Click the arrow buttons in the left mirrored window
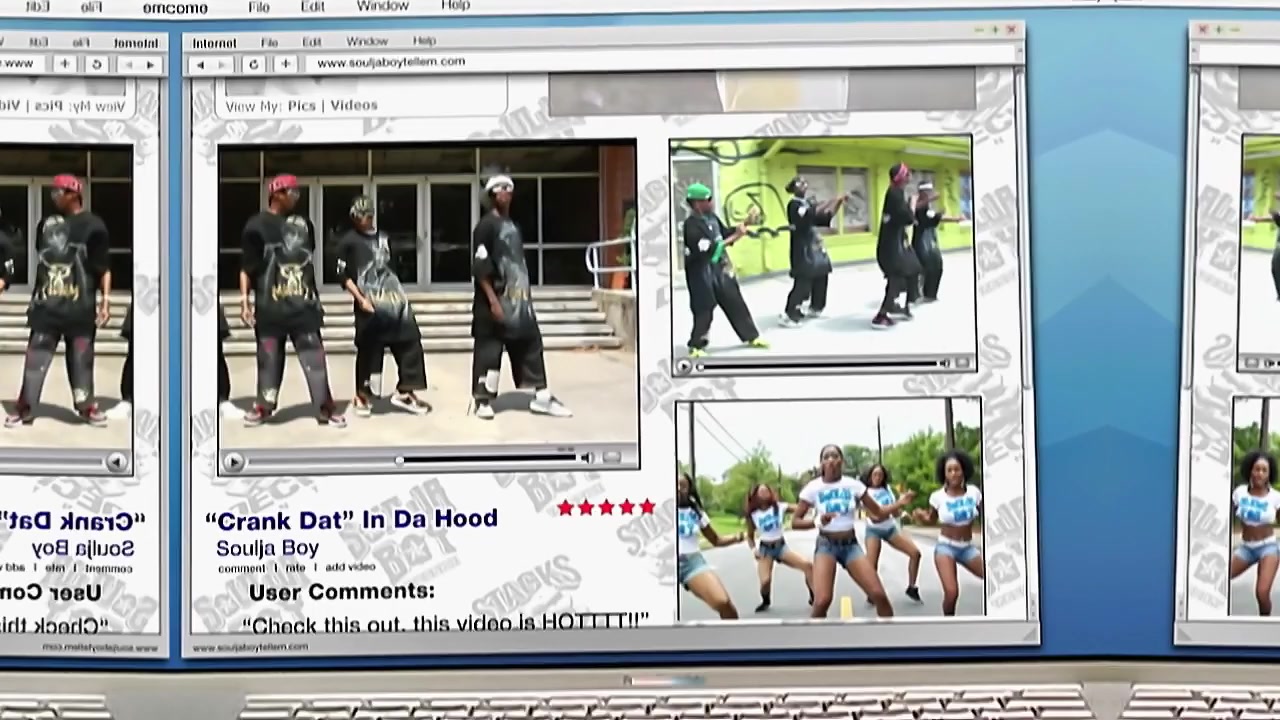Viewport: 1280px width, 720px height. point(138,65)
